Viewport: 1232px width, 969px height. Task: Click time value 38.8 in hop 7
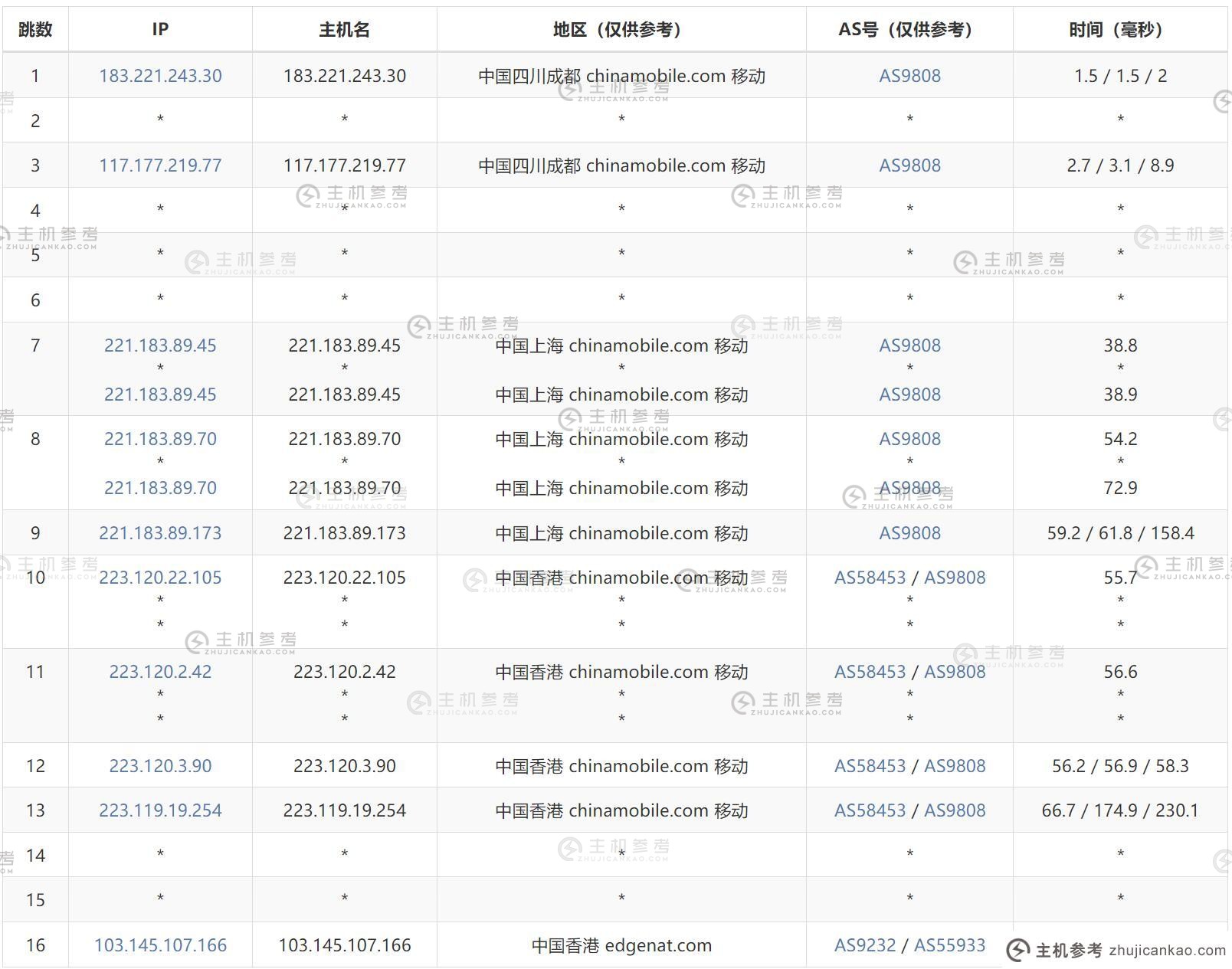1120,345
